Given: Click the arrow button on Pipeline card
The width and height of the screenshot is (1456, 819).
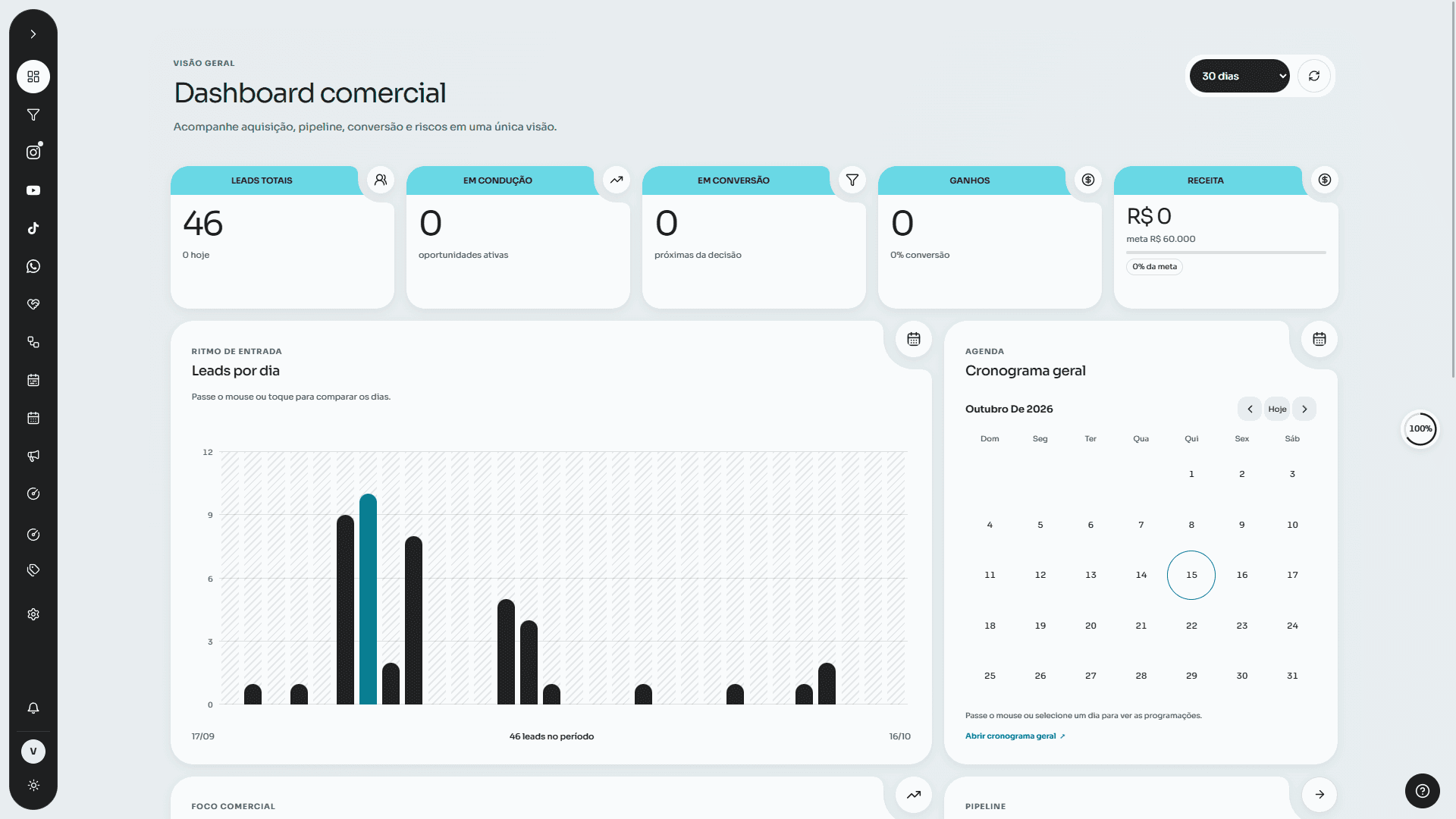Looking at the screenshot, I should 1319,795.
